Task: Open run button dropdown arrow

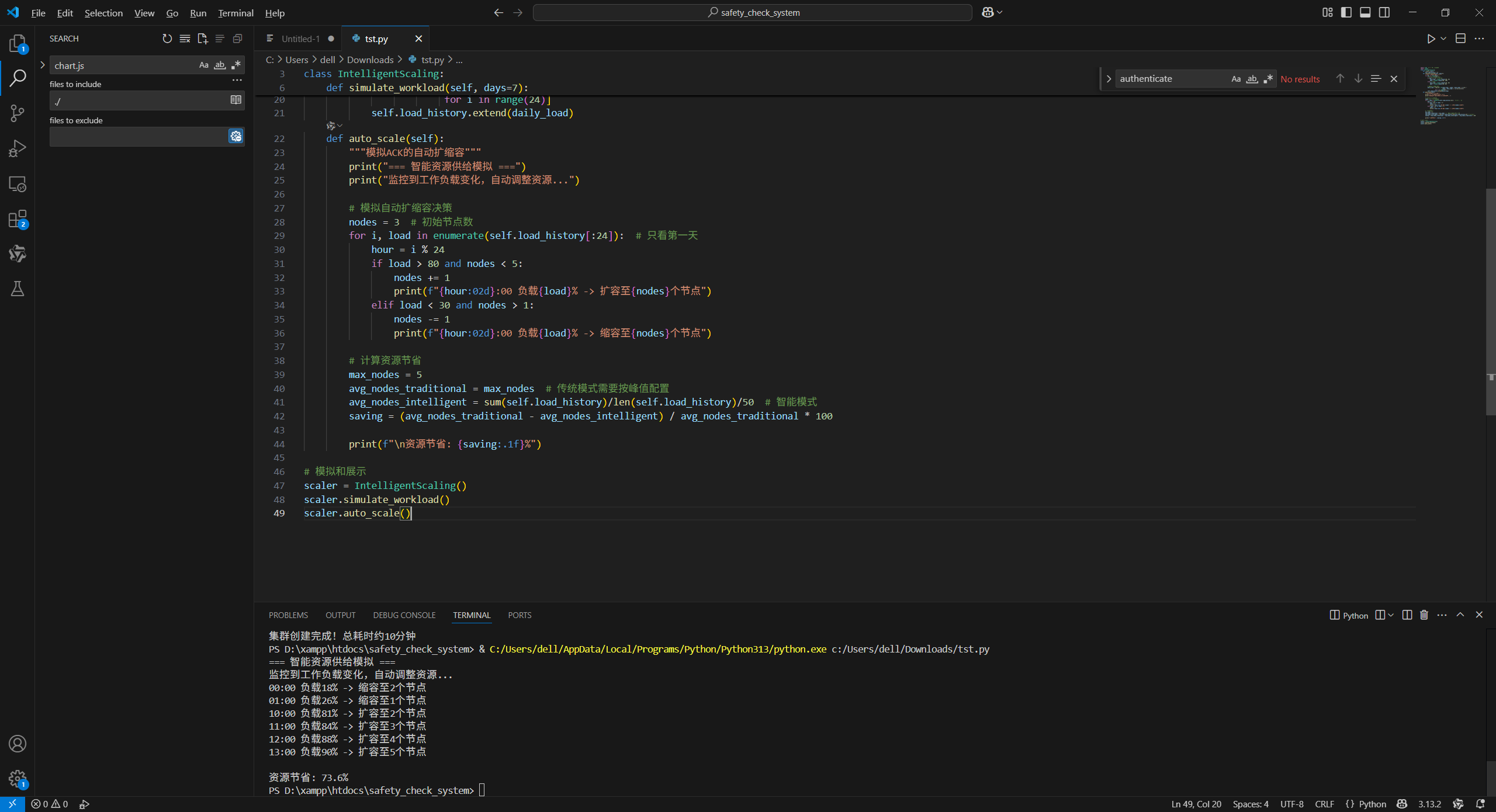Action: (1443, 39)
